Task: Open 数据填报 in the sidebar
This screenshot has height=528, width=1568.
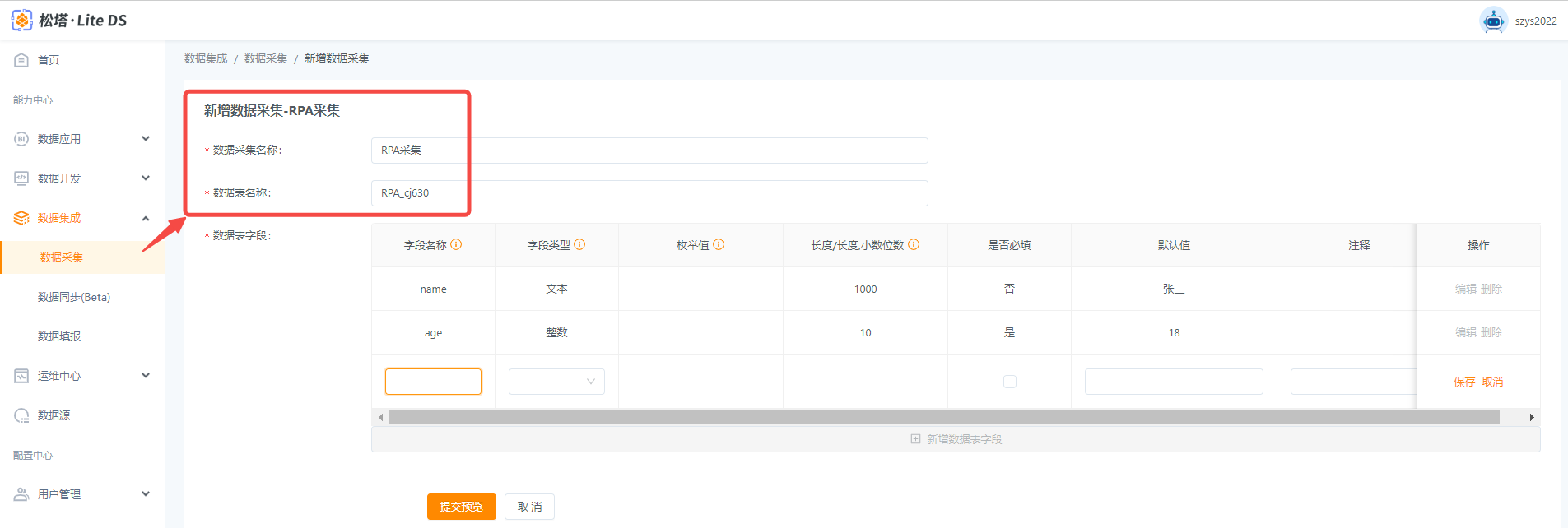Action: 59,336
